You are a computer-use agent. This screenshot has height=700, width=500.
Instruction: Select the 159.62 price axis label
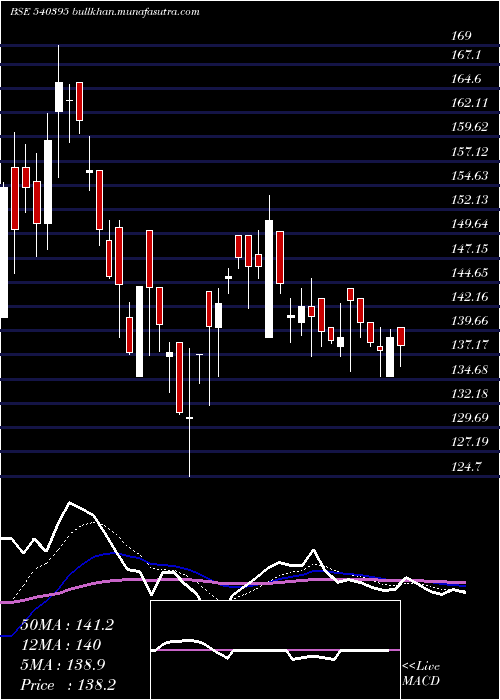pos(470,127)
